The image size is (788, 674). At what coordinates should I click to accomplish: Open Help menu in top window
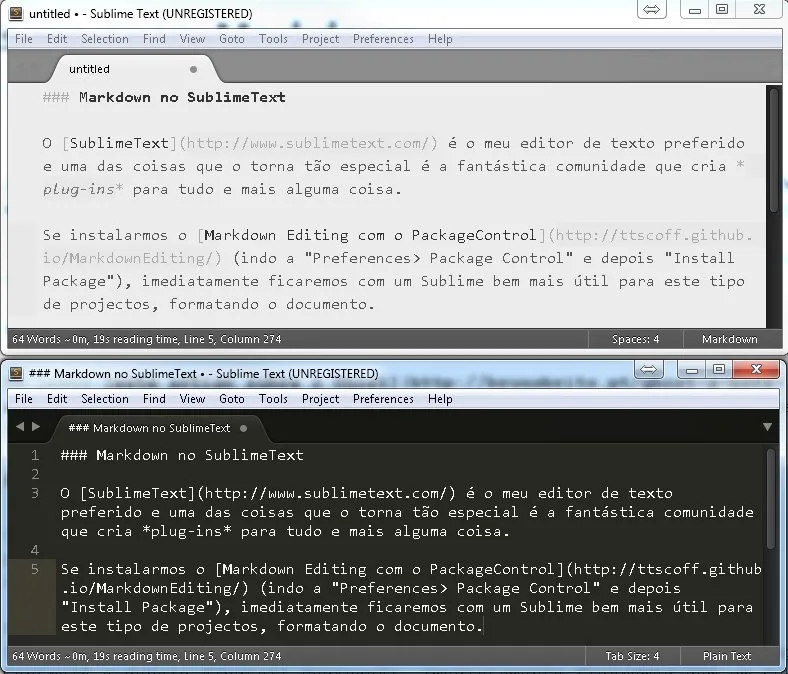[440, 39]
